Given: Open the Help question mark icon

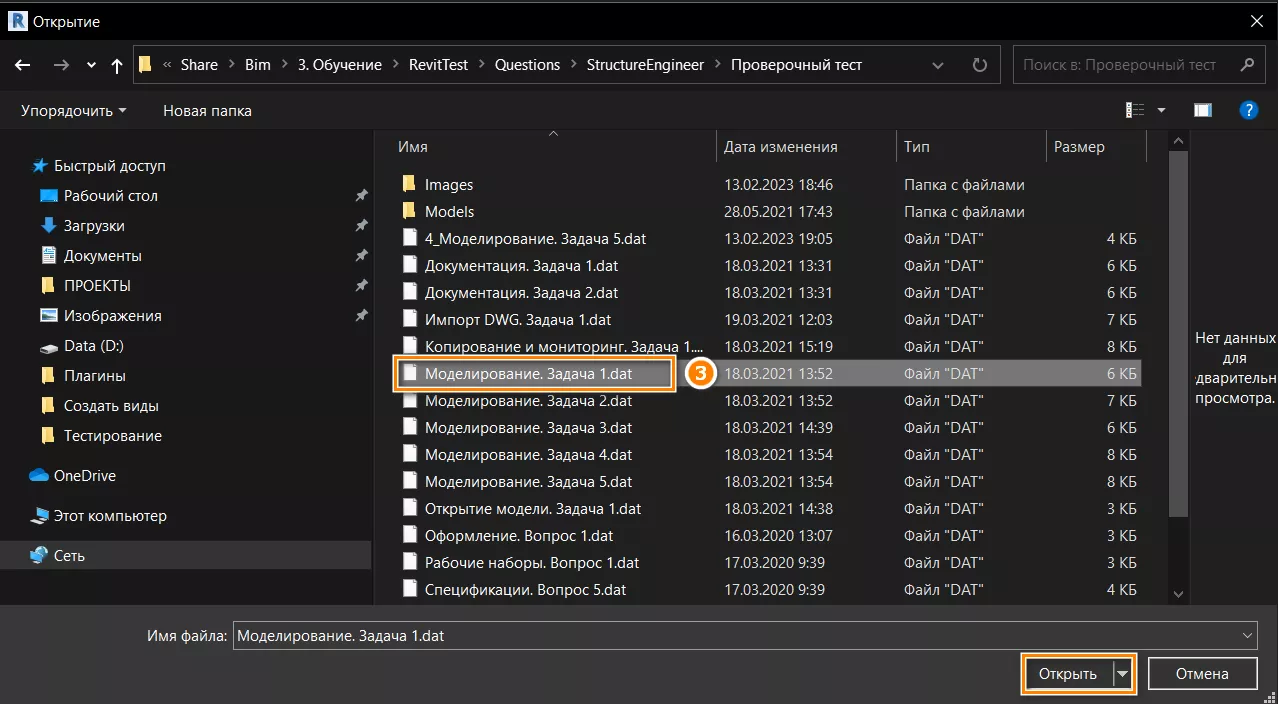Looking at the screenshot, I should click(x=1248, y=110).
